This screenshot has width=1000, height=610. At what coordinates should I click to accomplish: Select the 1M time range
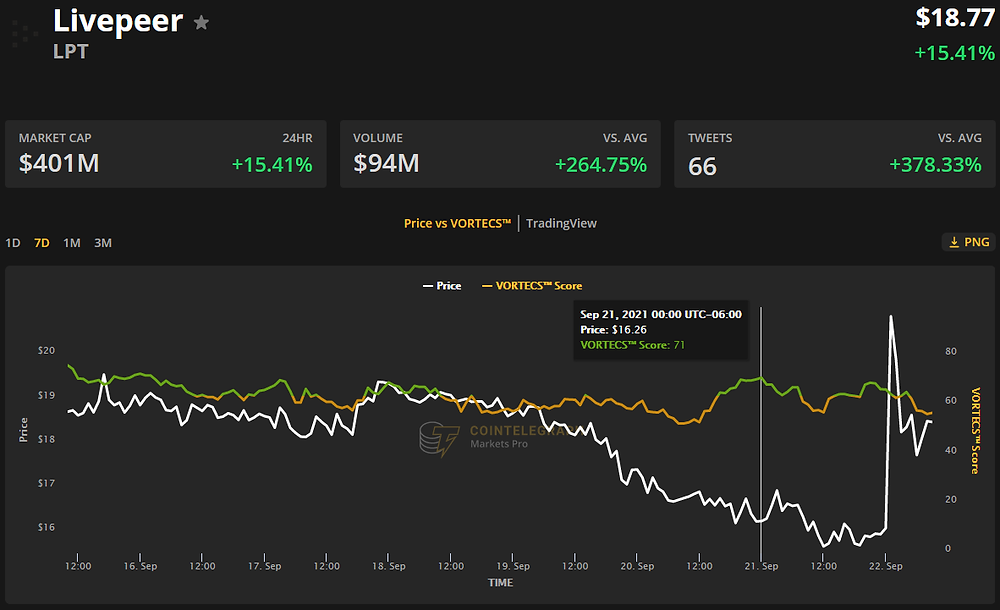[71, 243]
